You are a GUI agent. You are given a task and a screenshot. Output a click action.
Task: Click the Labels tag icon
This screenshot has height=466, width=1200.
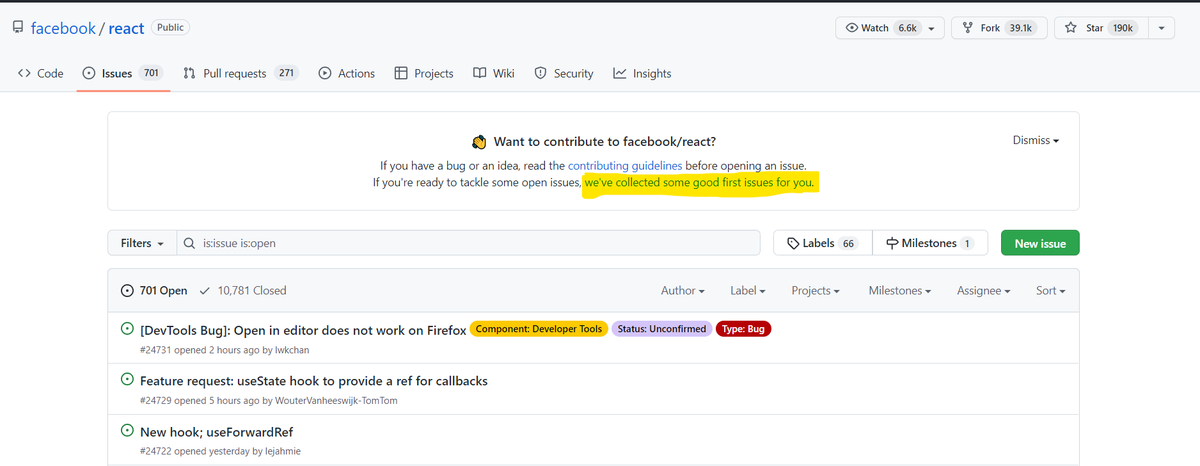[x=793, y=243]
